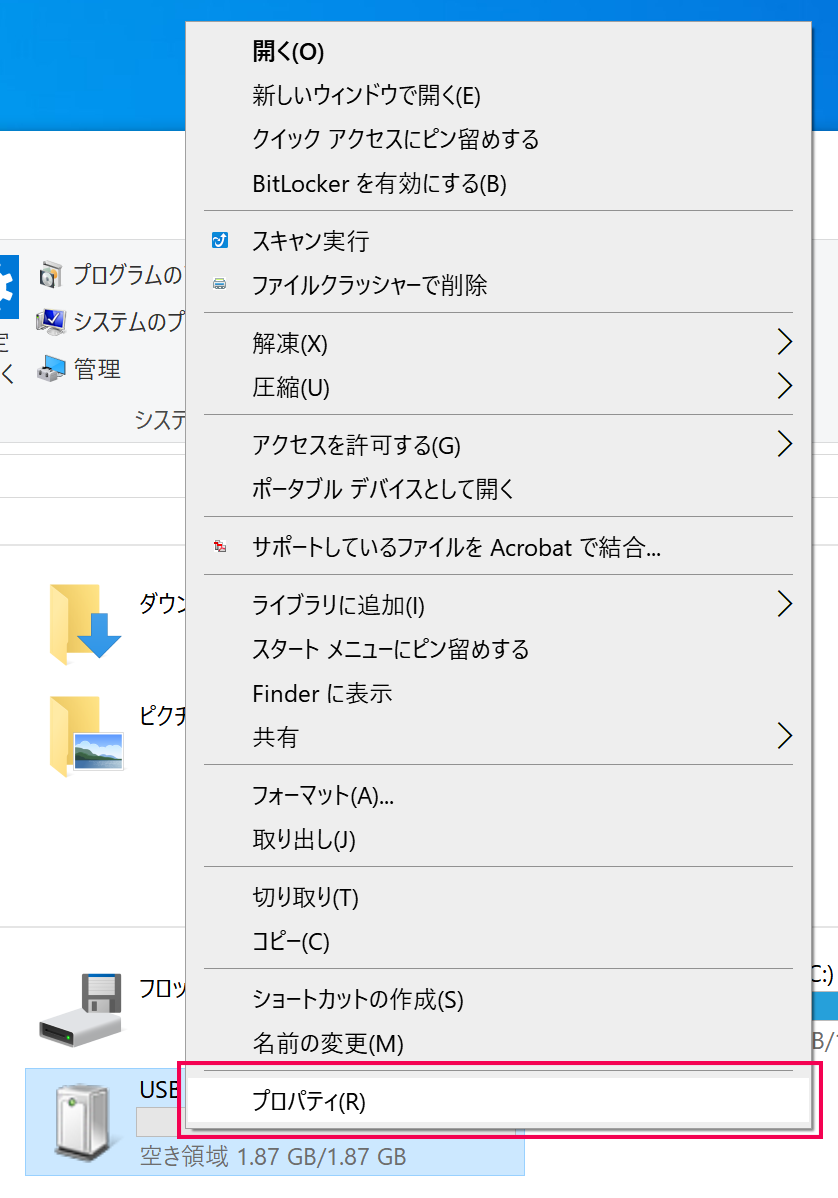Click the USB drive name label
The height and width of the screenshot is (1198, 838).
point(159,1090)
